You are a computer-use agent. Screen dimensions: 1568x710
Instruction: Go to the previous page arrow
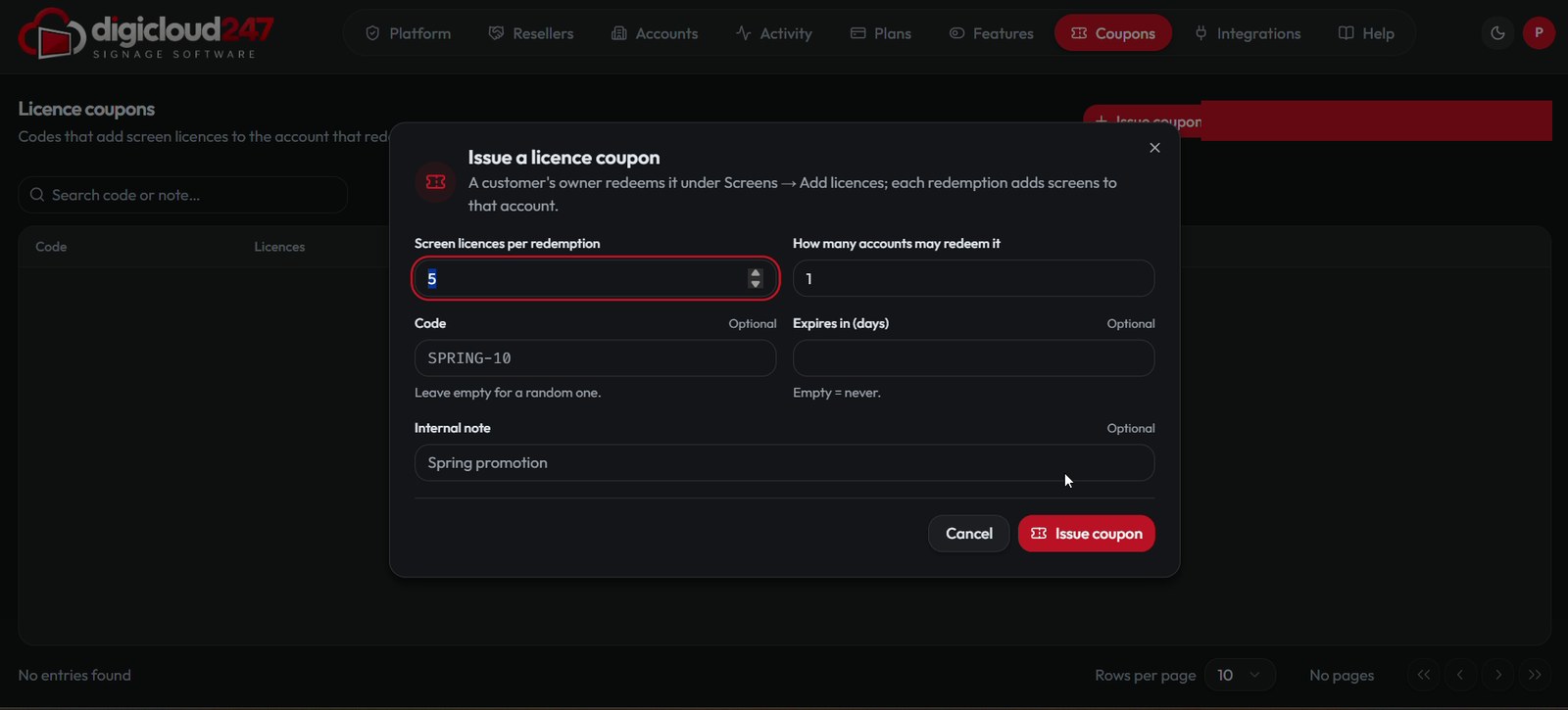(1460, 675)
